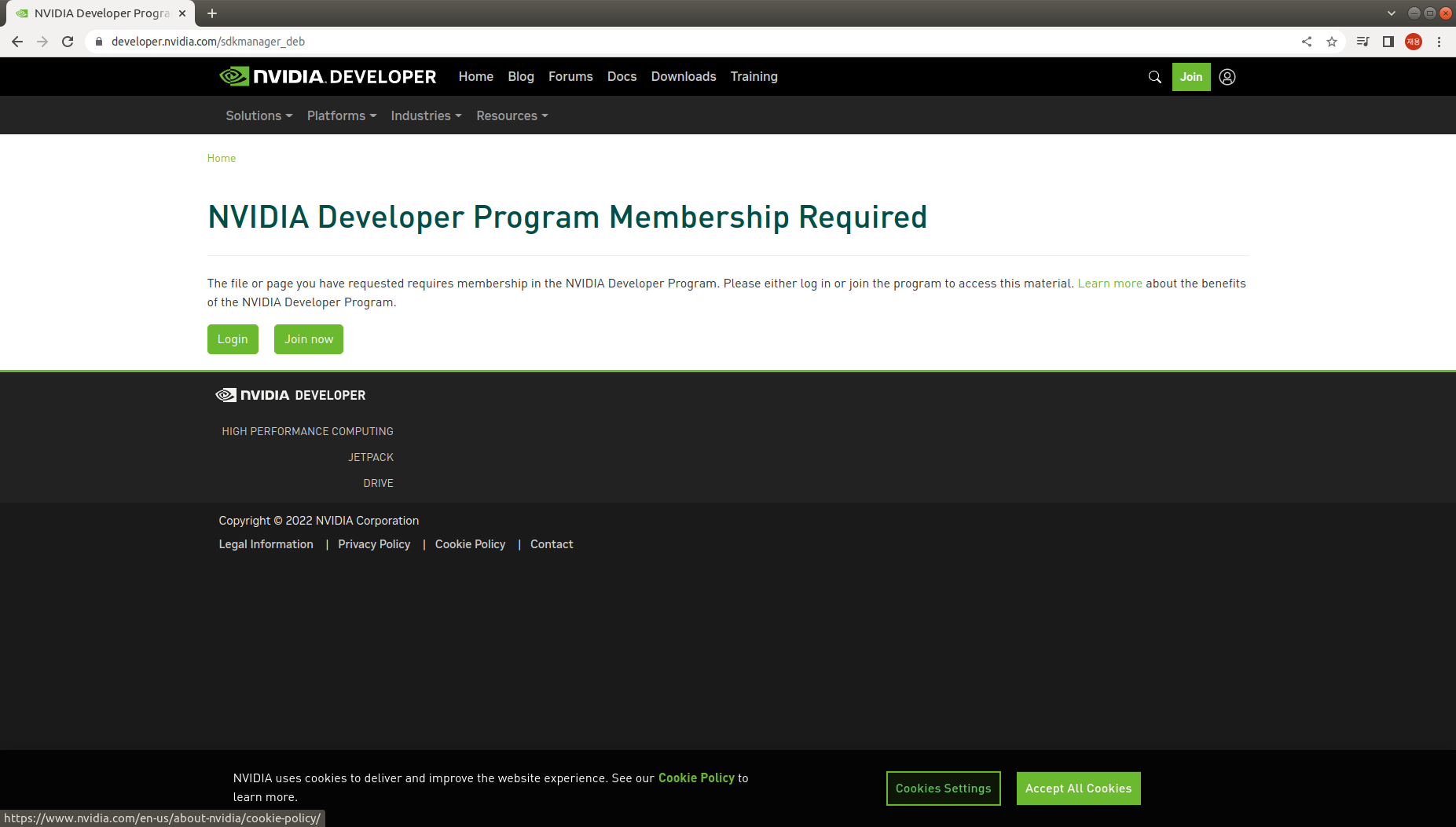Bookmark this page with star icon
1456x827 pixels.
tap(1332, 42)
